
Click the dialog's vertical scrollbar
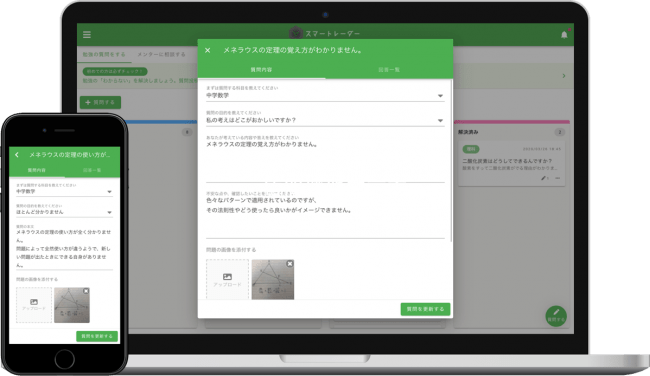click(451, 162)
